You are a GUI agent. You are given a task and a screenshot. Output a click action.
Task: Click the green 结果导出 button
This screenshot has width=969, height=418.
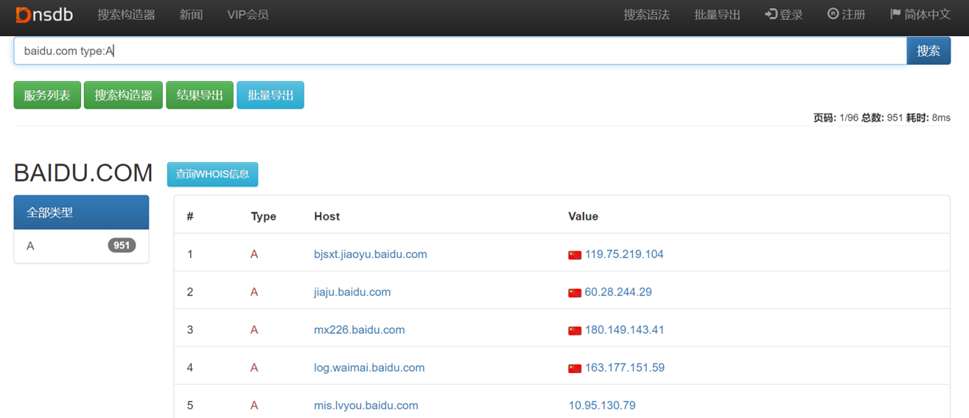pyautogui.click(x=200, y=95)
